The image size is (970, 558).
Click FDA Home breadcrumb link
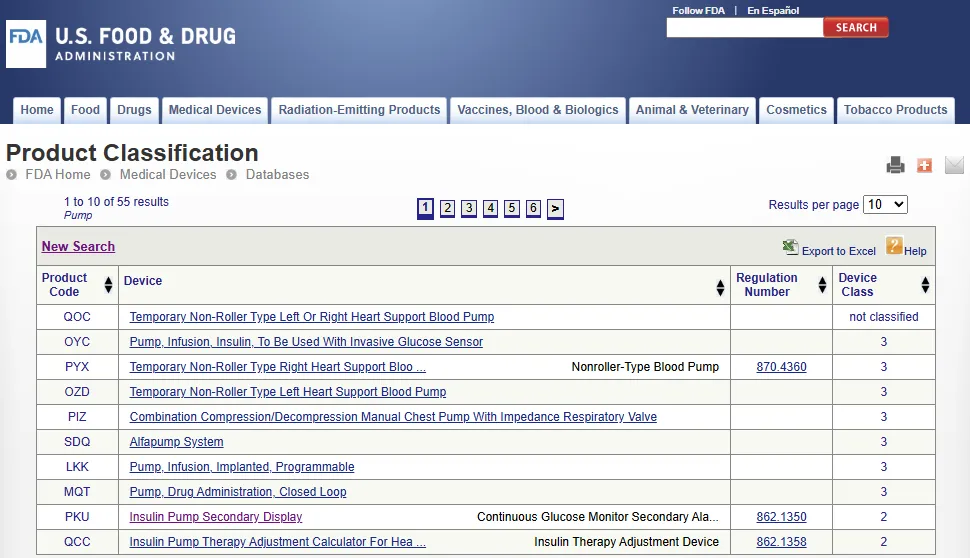pyautogui.click(x=58, y=174)
